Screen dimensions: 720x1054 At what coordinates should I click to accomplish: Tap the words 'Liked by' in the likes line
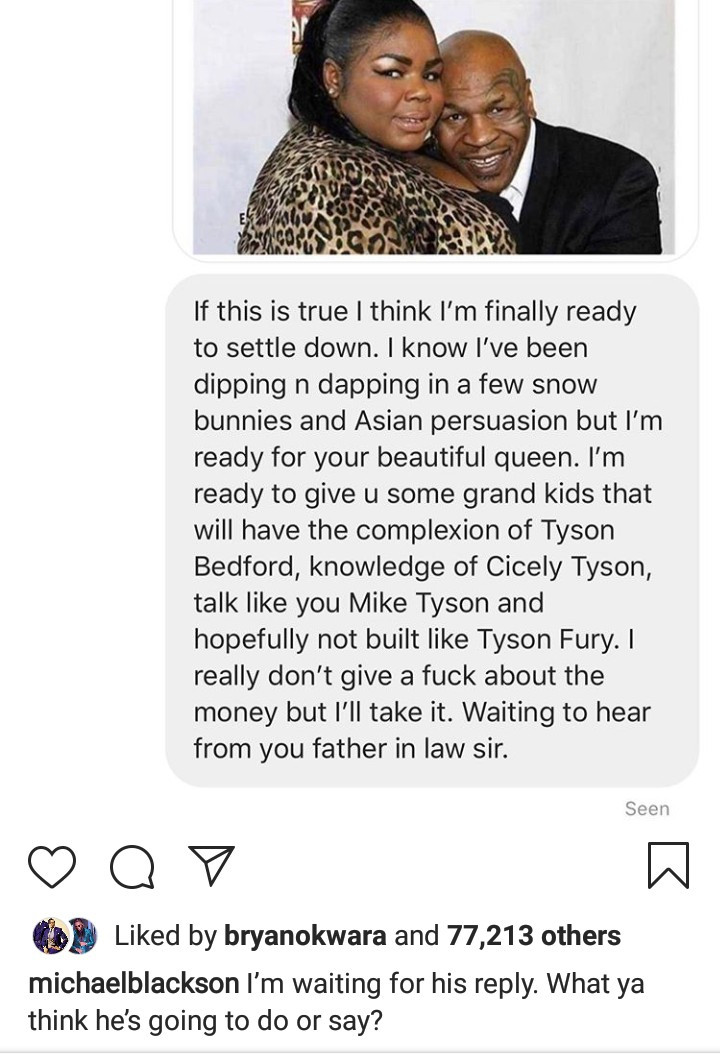click(x=165, y=936)
